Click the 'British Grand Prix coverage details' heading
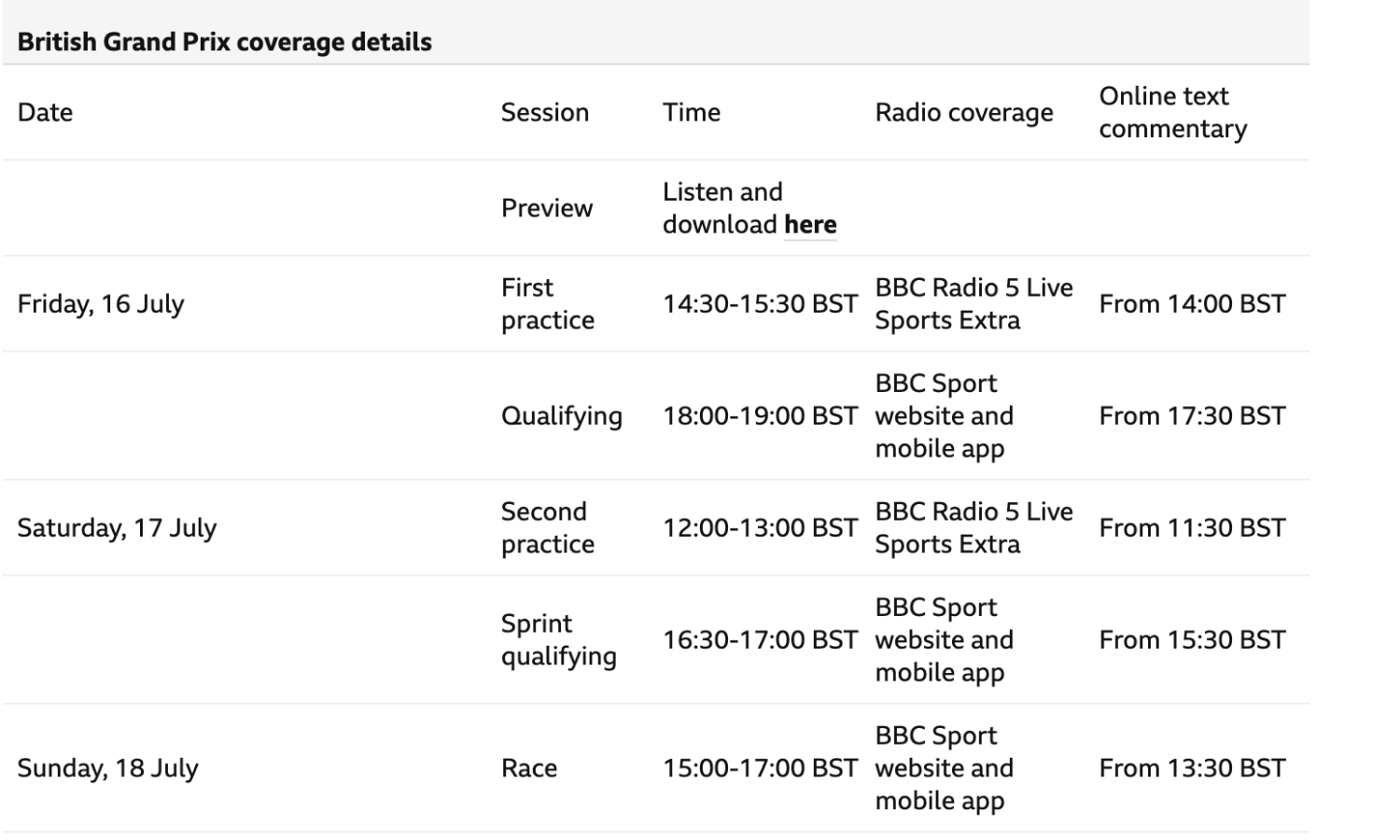Viewport: 1400px width, 840px height. pos(225,42)
